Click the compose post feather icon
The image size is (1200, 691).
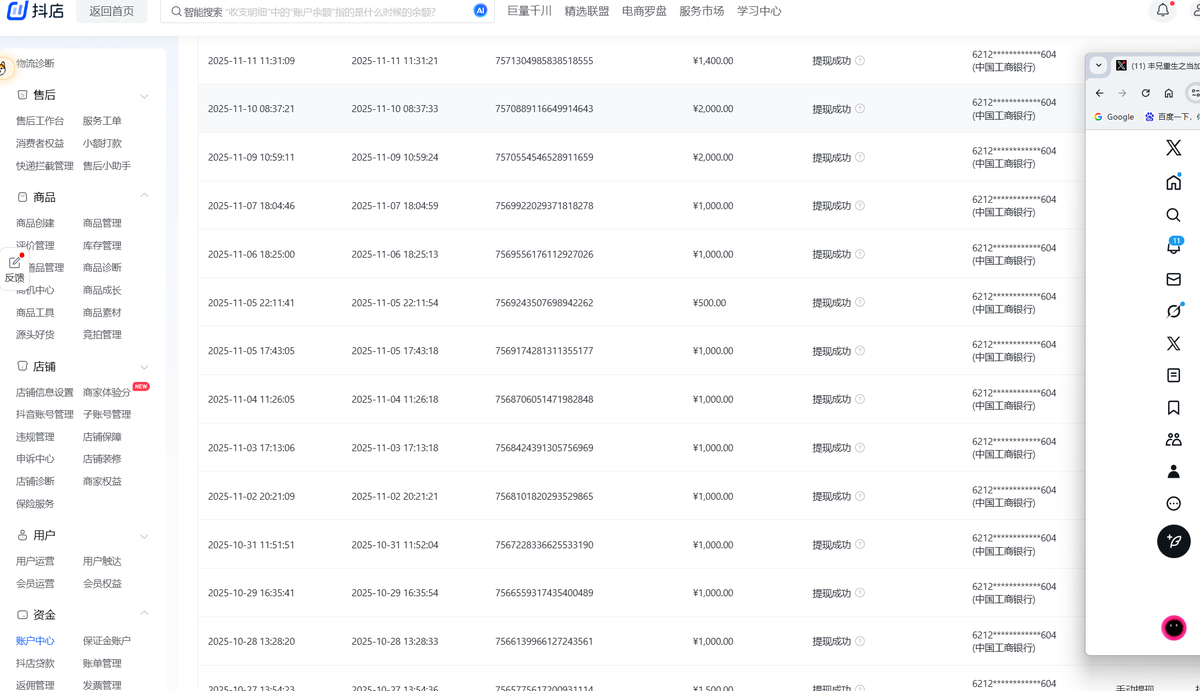coord(1173,541)
